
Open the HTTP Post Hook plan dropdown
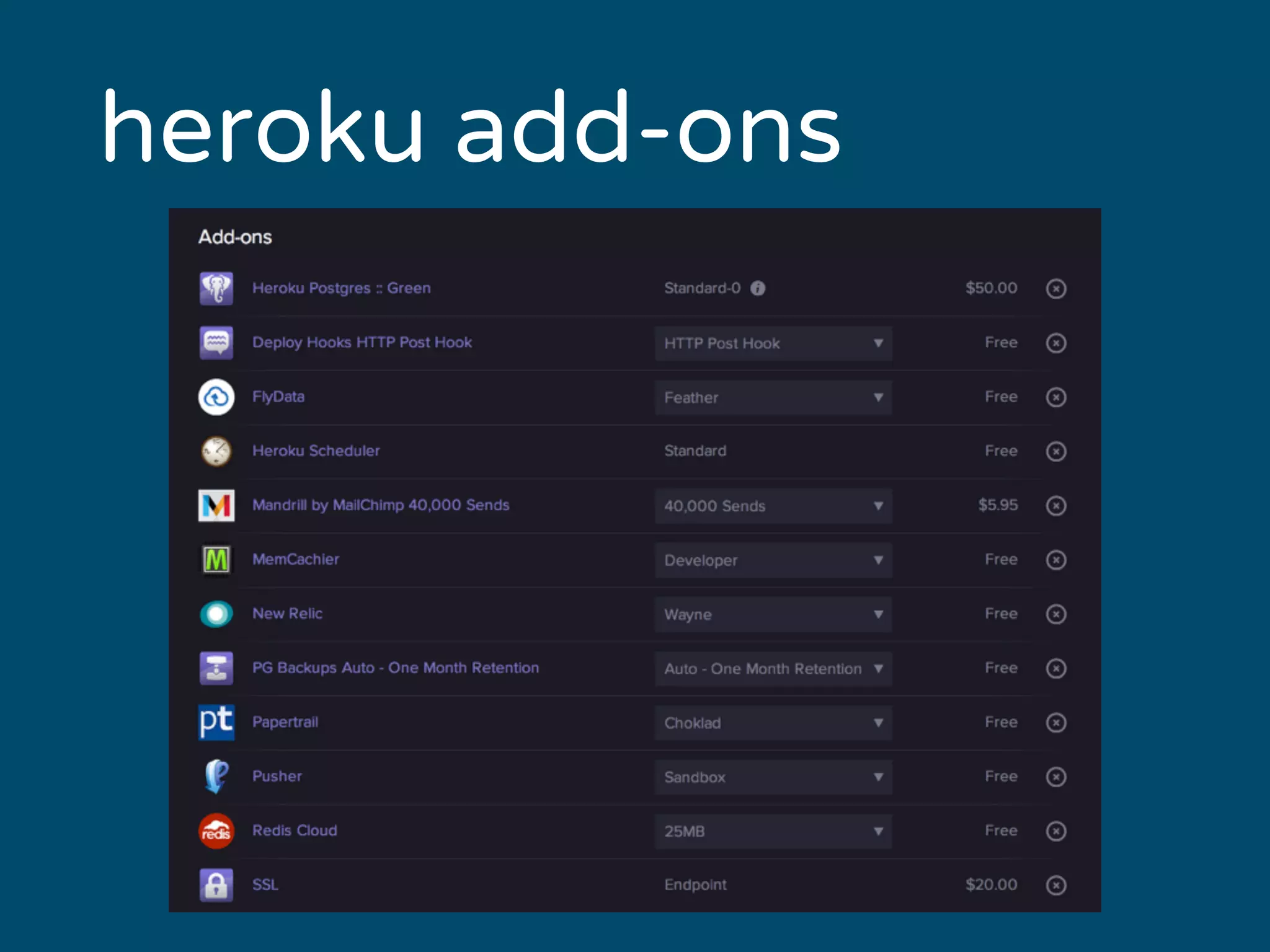point(773,343)
